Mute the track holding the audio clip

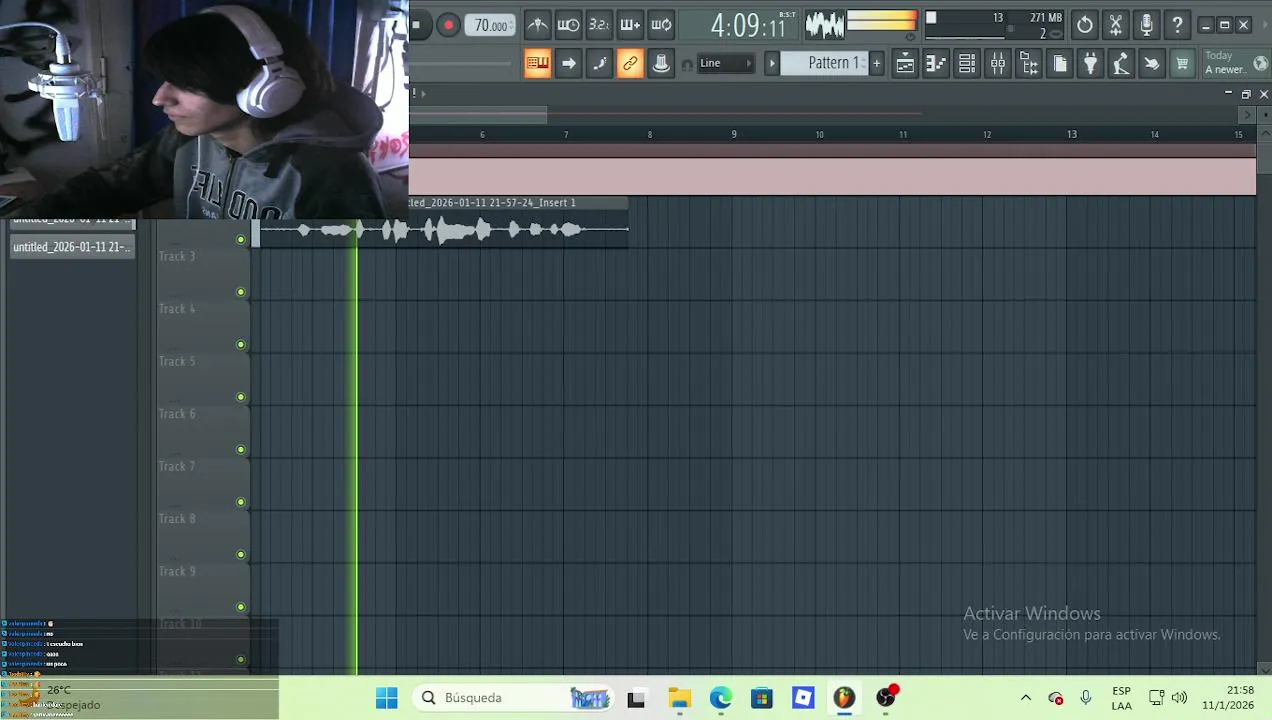pyautogui.click(x=240, y=239)
